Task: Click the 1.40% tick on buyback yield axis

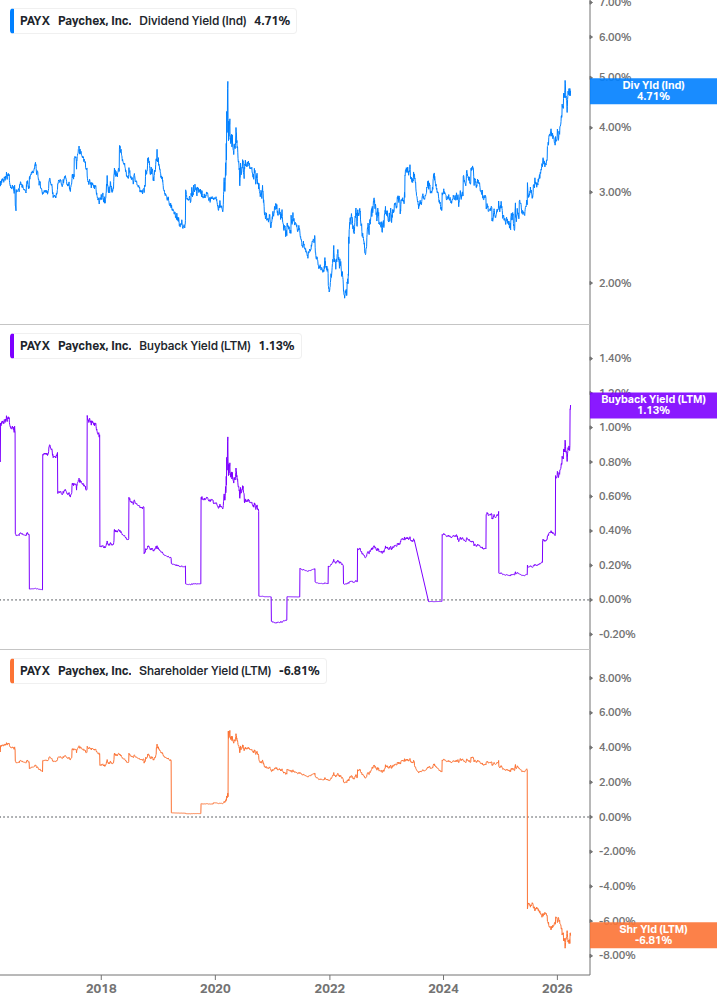Action: coord(614,358)
